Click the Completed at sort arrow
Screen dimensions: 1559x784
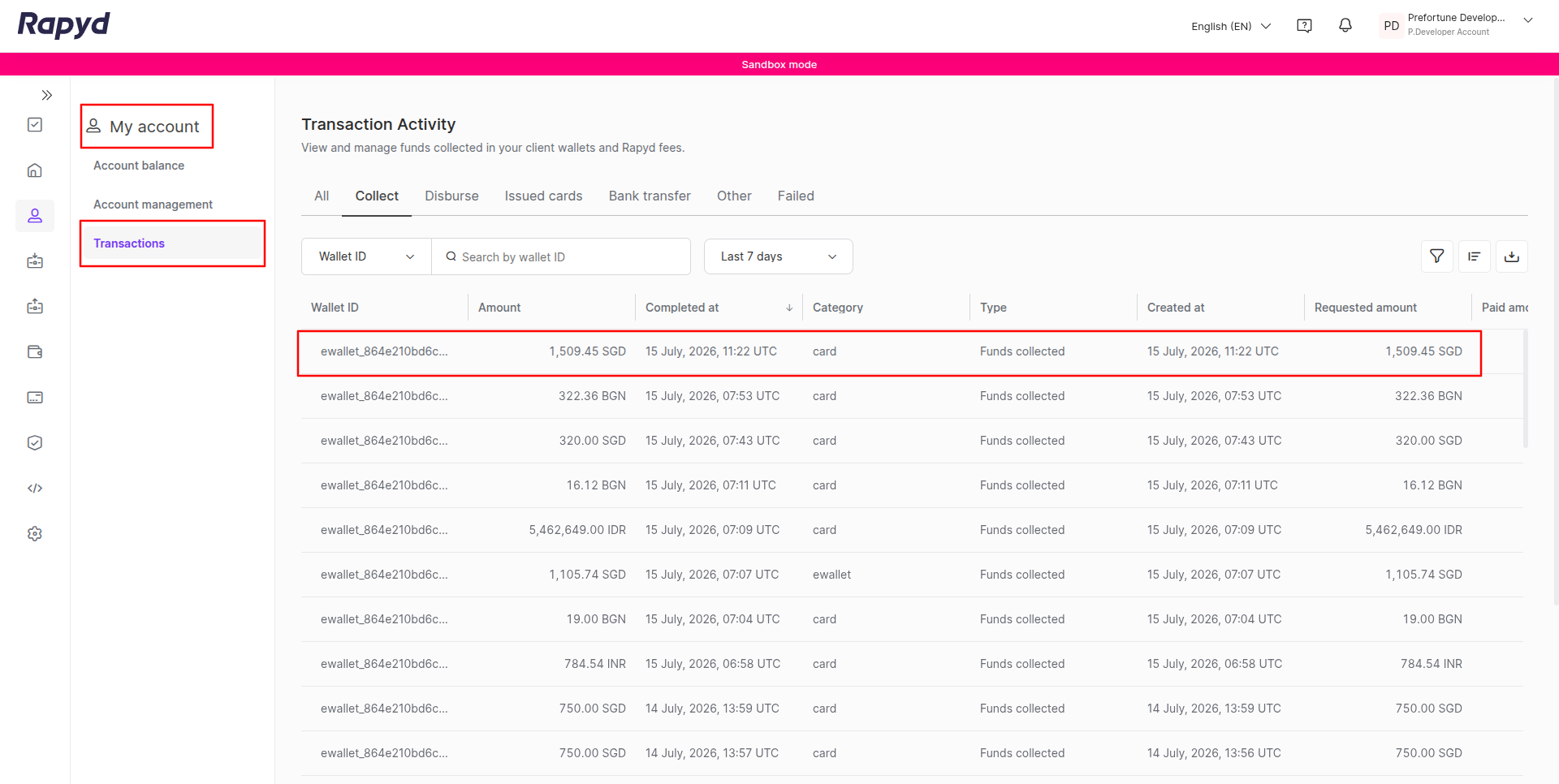[x=789, y=308]
